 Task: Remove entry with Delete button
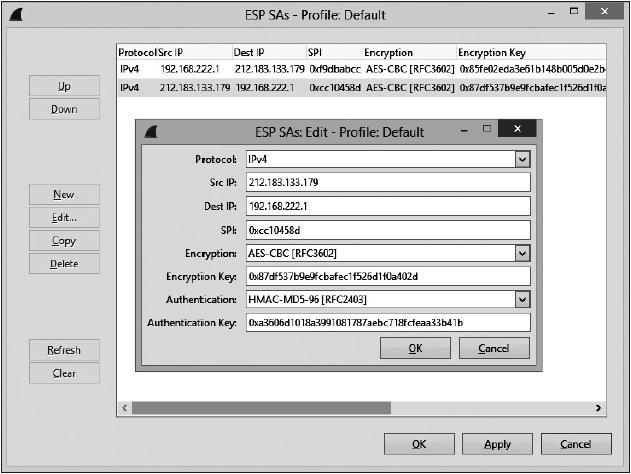(x=64, y=264)
